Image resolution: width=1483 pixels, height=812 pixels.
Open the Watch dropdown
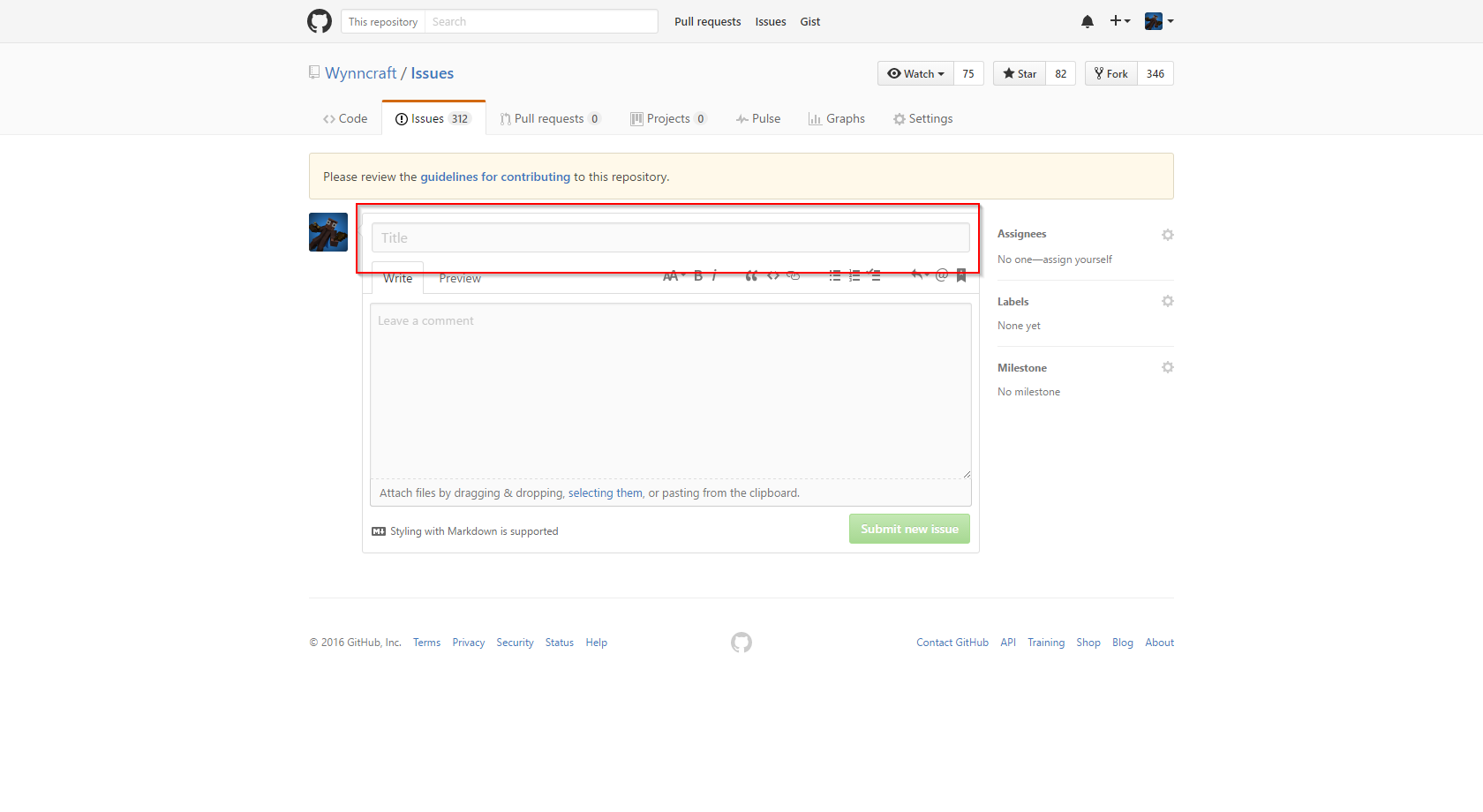coord(915,73)
